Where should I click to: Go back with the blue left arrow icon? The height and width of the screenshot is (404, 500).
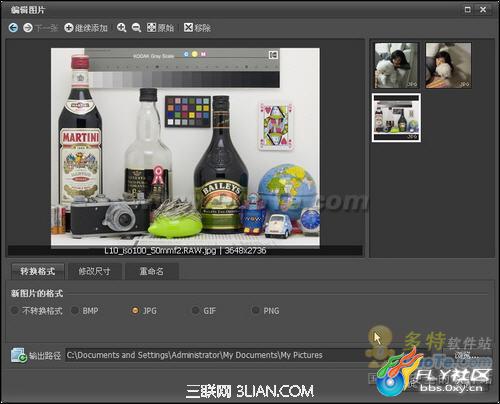point(13,27)
